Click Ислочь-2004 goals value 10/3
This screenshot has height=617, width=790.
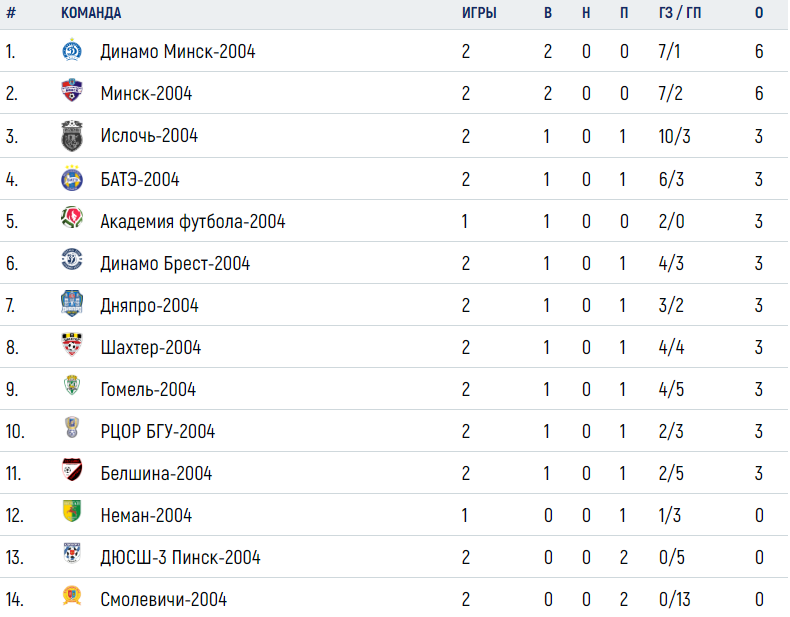click(x=675, y=136)
